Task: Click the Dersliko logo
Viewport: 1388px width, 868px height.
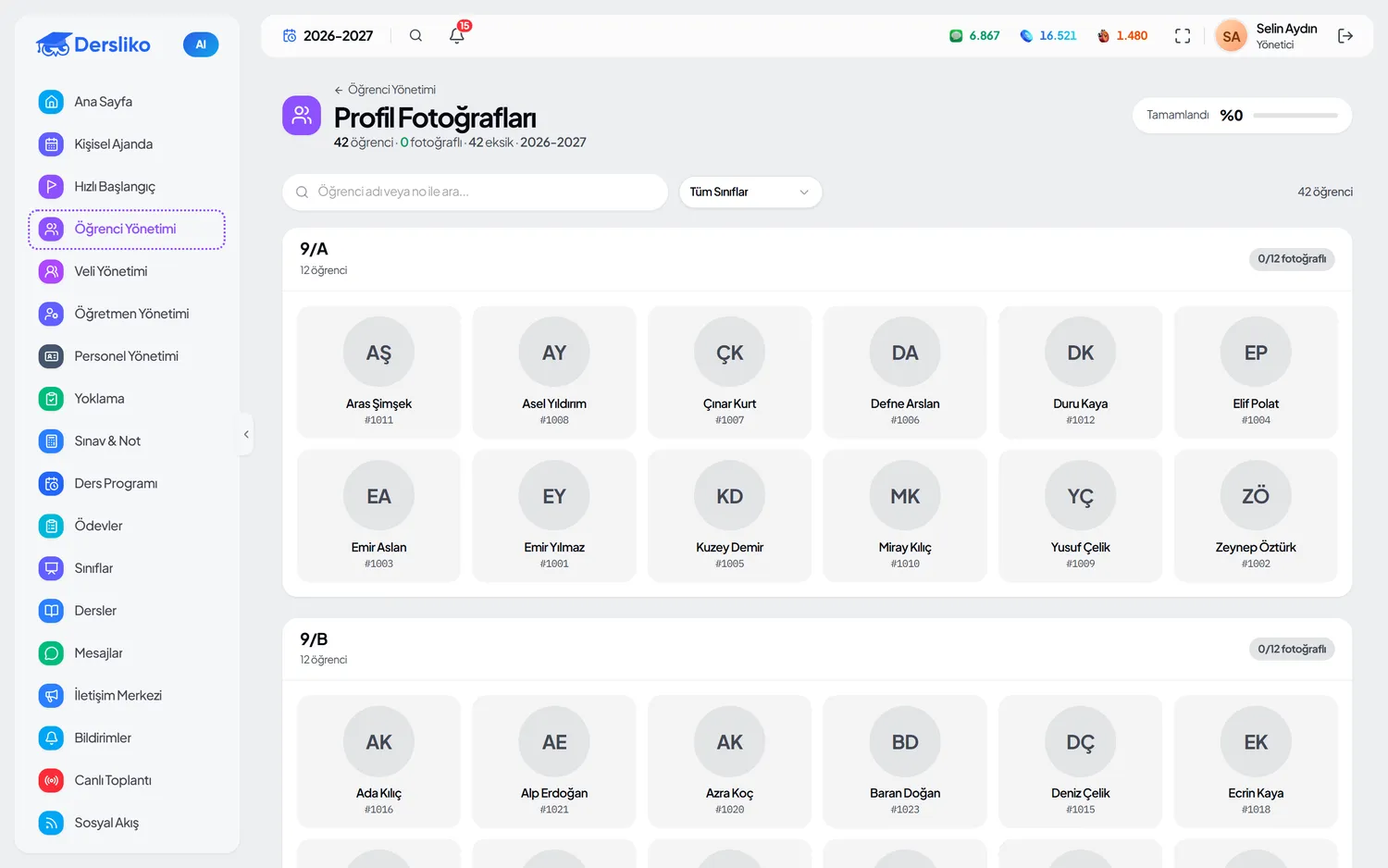Action: [x=93, y=44]
